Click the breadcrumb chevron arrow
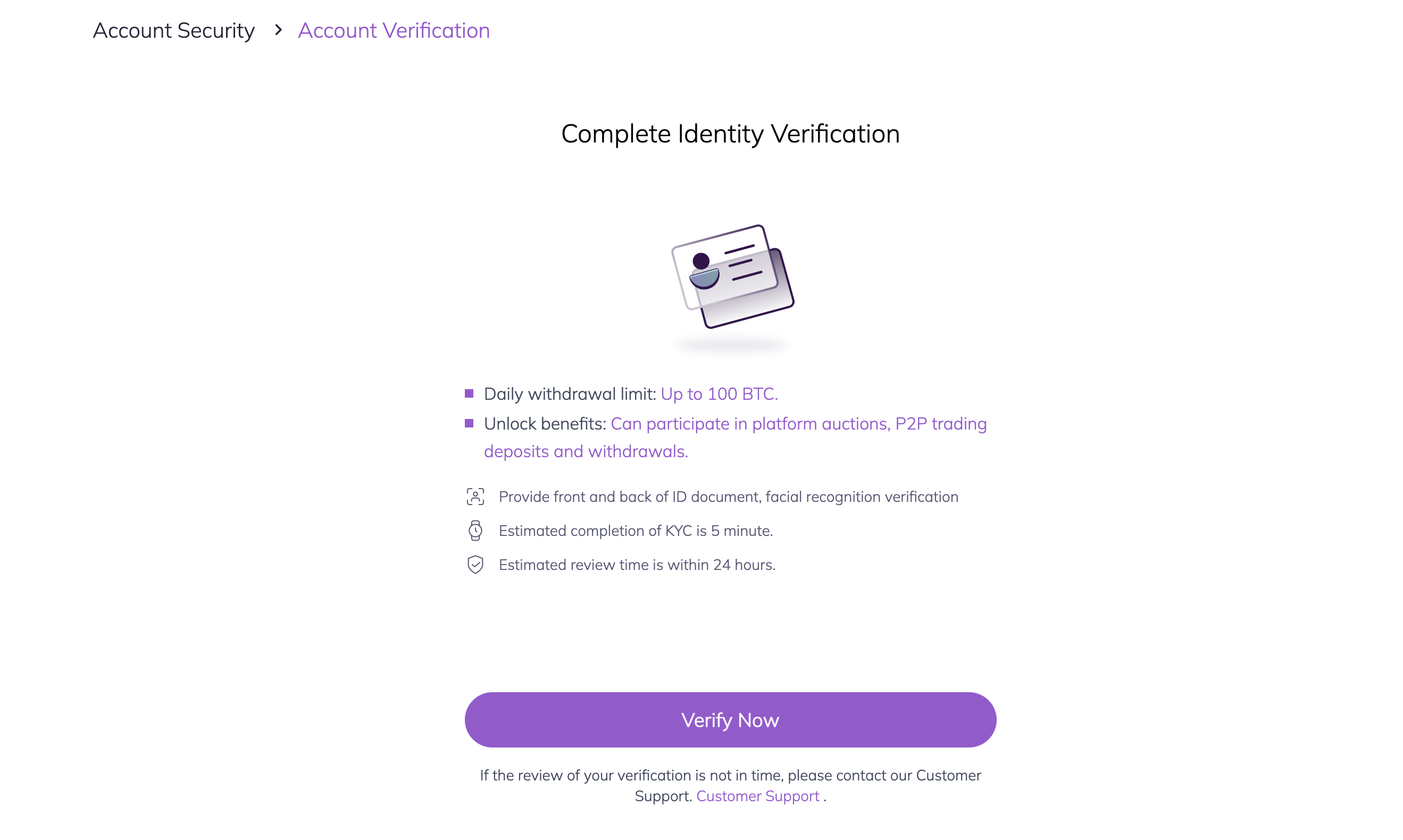Viewport: 1403px width, 840px height. [278, 30]
